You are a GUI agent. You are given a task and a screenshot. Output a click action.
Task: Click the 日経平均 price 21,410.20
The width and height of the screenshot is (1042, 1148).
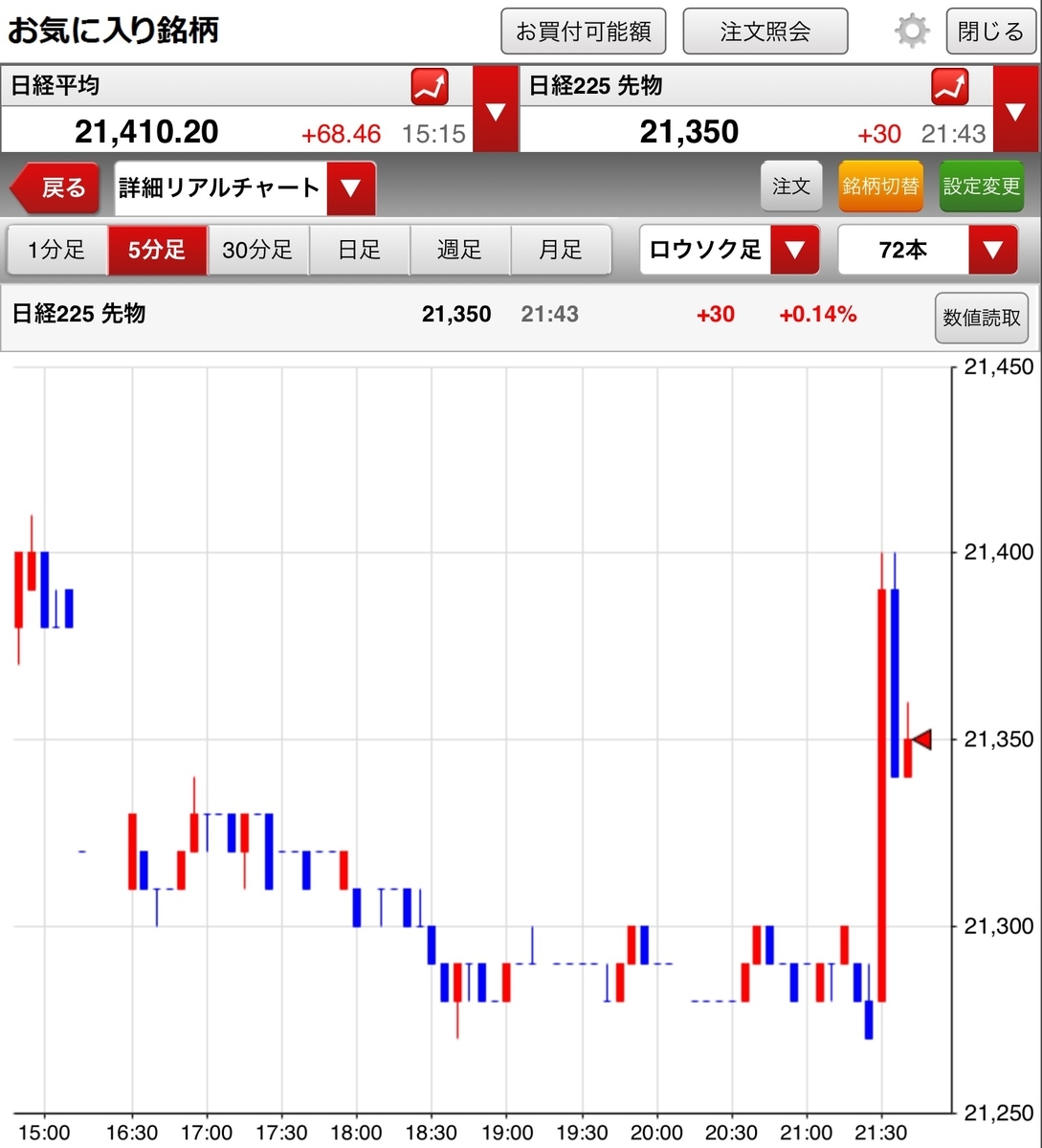(146, 132)
